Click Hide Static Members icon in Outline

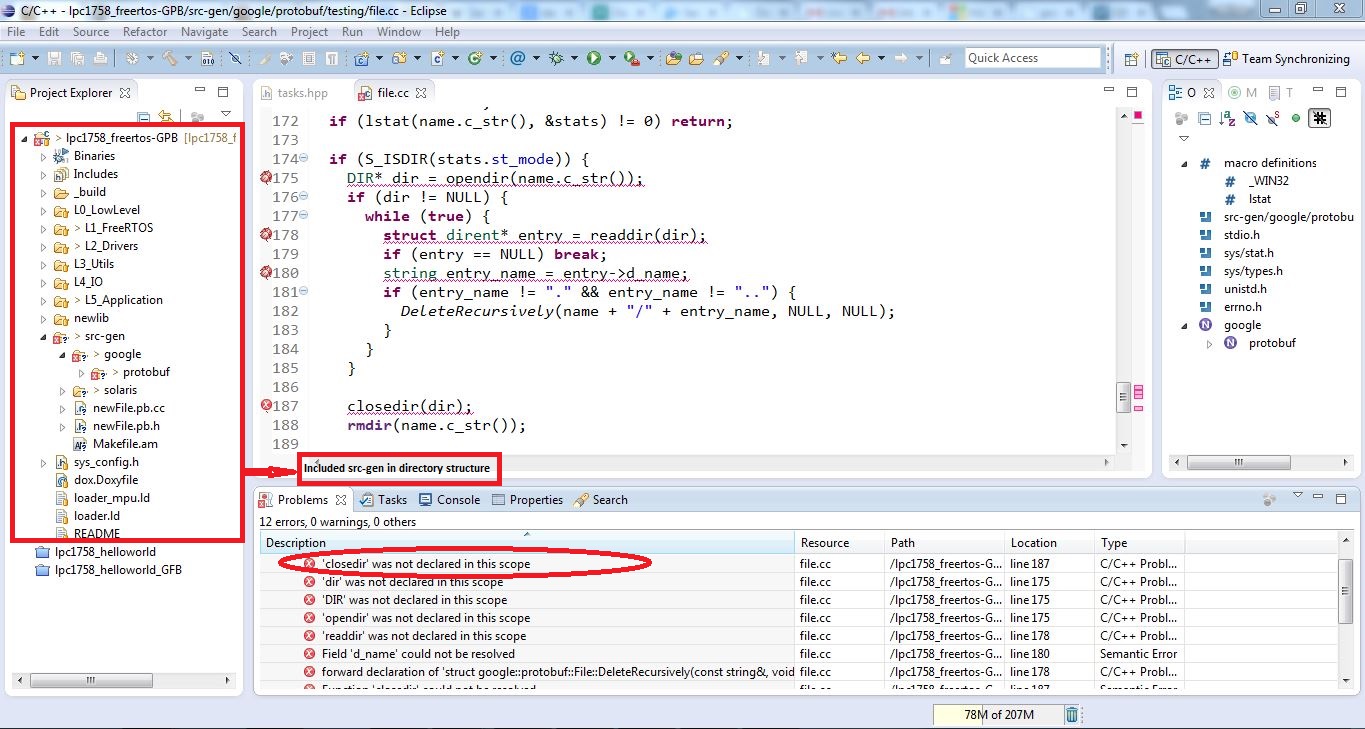point(1272,119)
